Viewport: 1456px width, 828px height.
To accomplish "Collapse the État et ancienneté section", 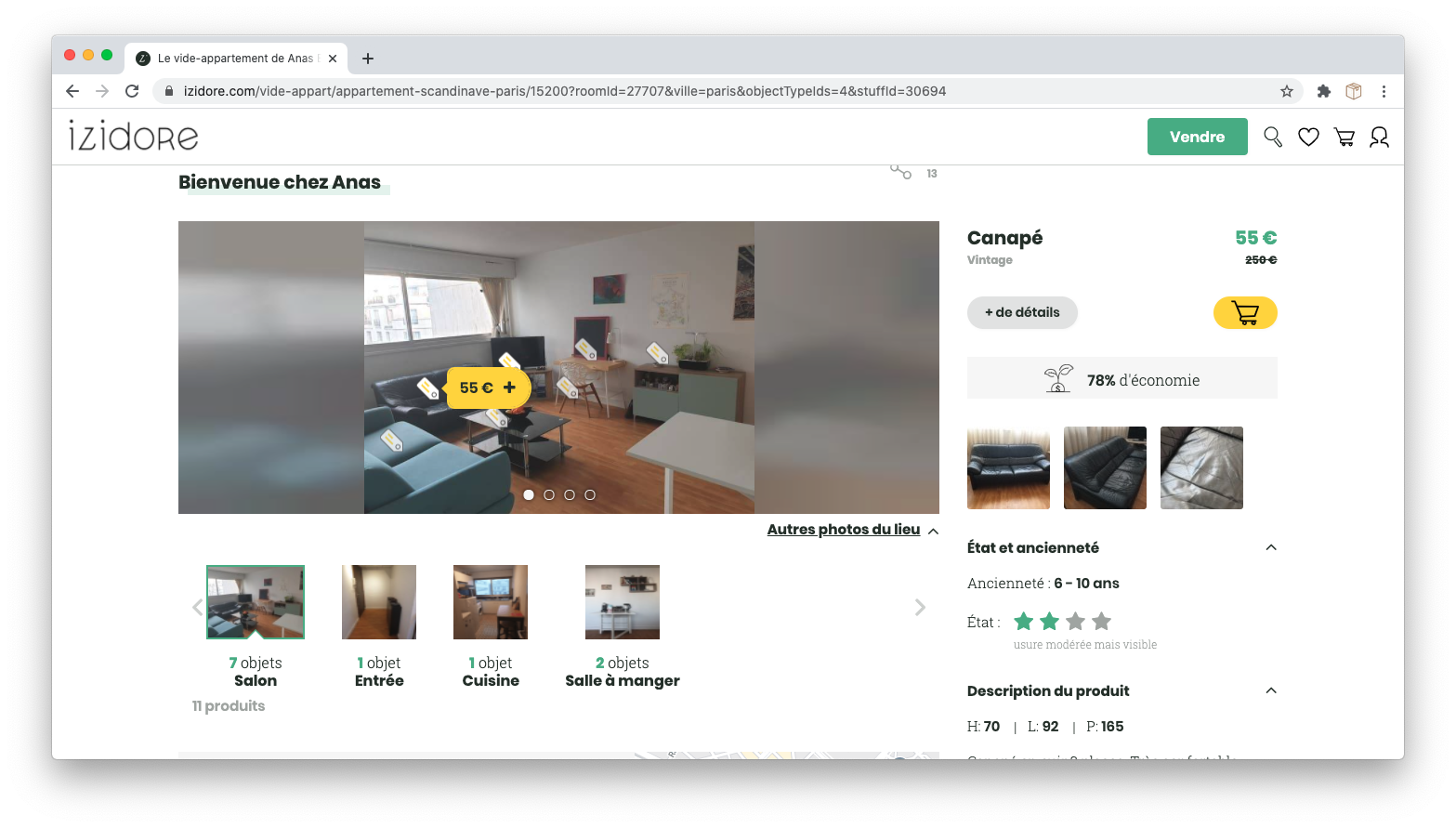I will (x=1270, y=547).
